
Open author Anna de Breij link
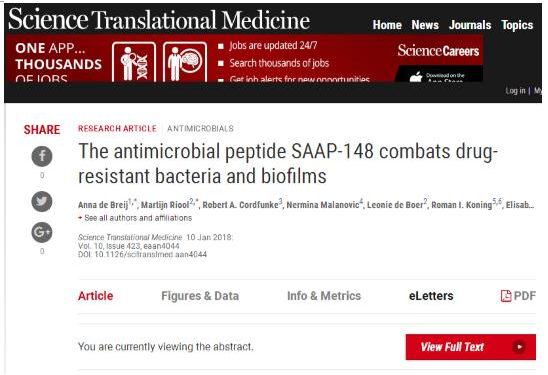pos(103,205)
